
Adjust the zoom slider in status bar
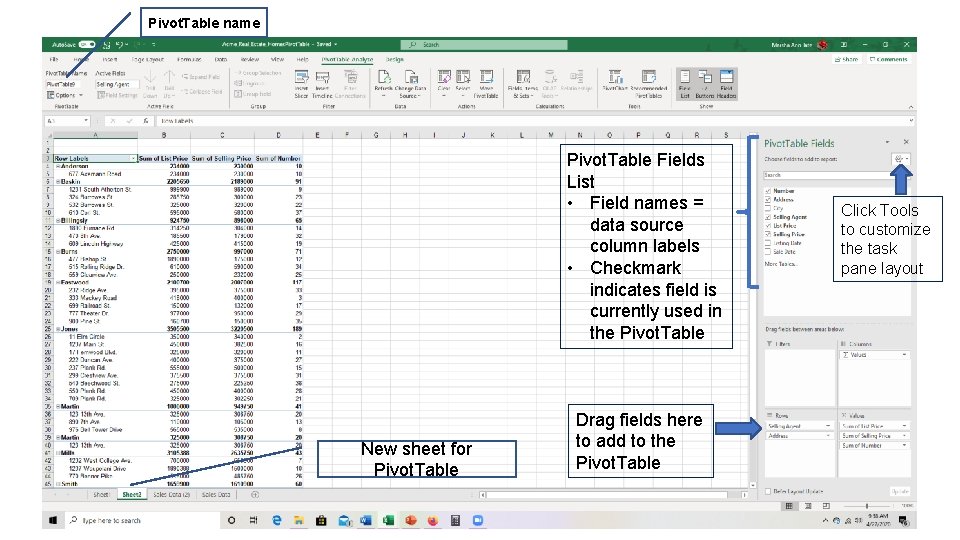(x=867, y=506)
